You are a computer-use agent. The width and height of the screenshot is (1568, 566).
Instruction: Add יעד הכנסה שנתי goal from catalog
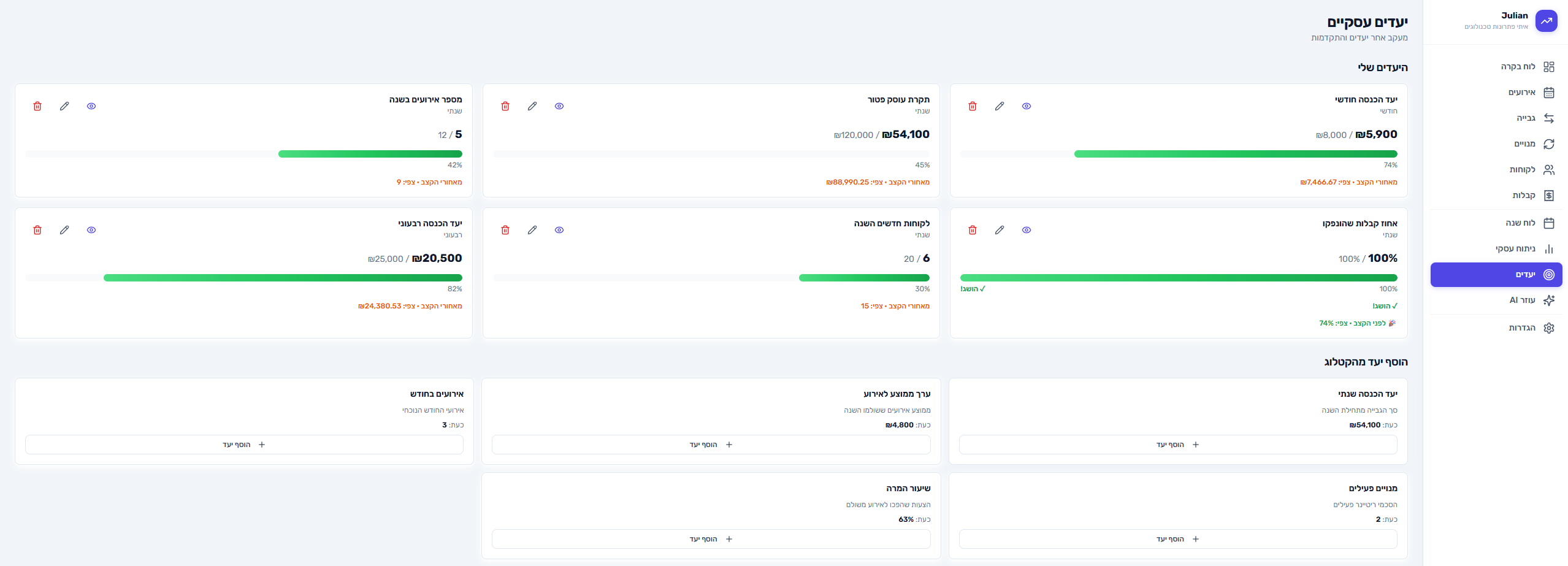pos(1178,445)
